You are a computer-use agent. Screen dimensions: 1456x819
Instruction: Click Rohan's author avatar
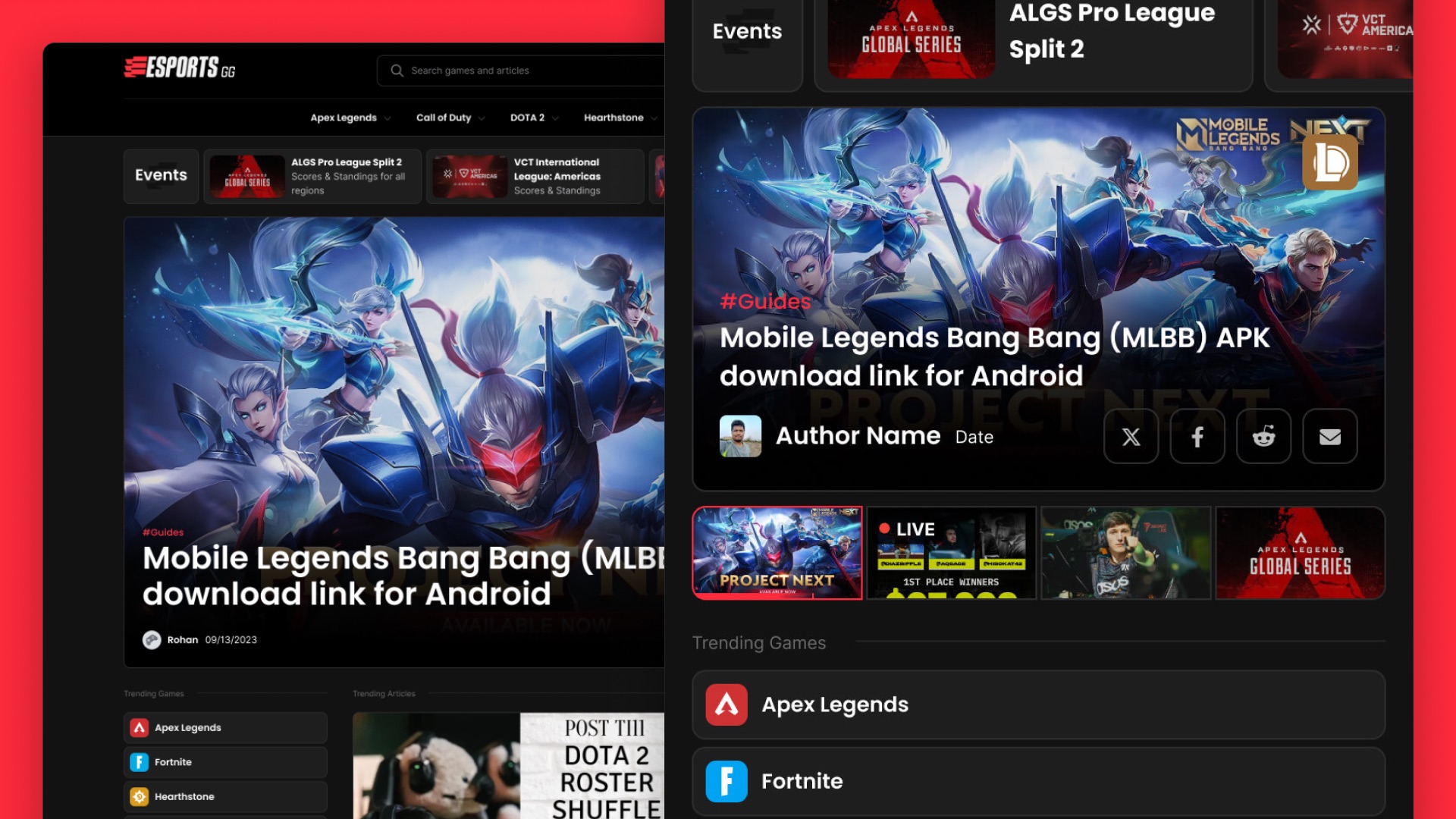[x=152, y=640]
